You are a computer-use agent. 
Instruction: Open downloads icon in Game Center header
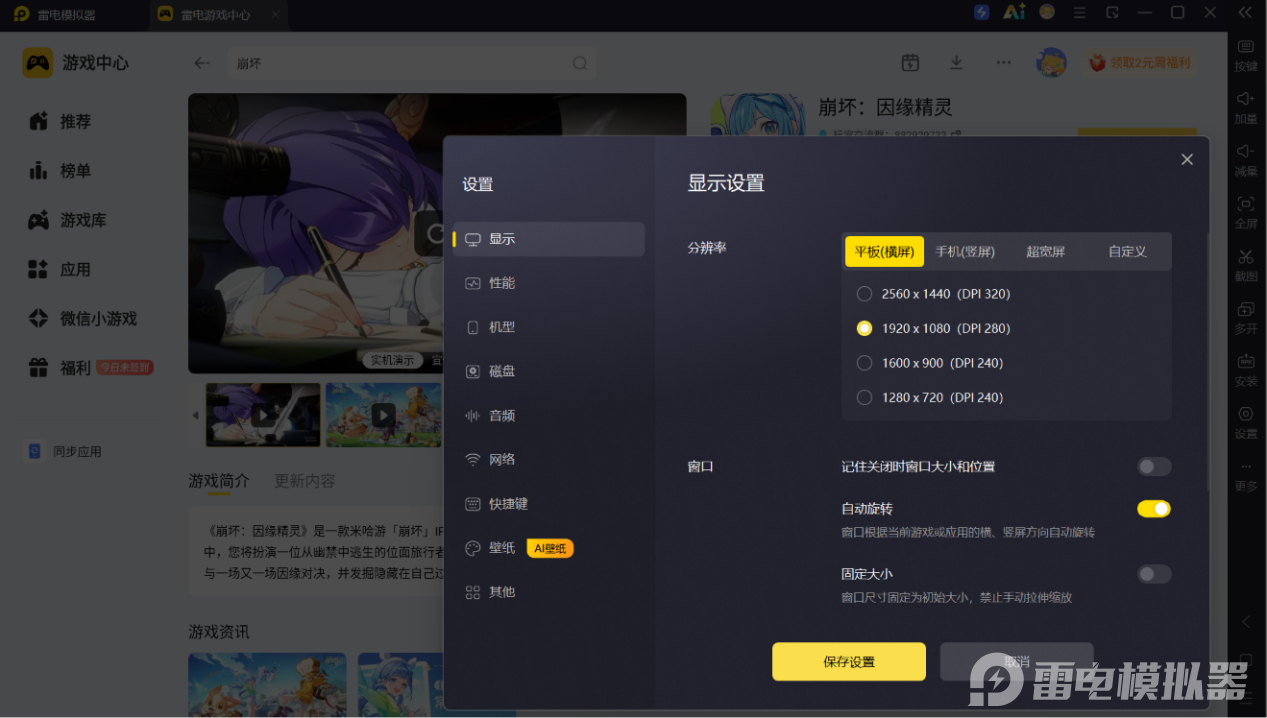pos(956,63)
